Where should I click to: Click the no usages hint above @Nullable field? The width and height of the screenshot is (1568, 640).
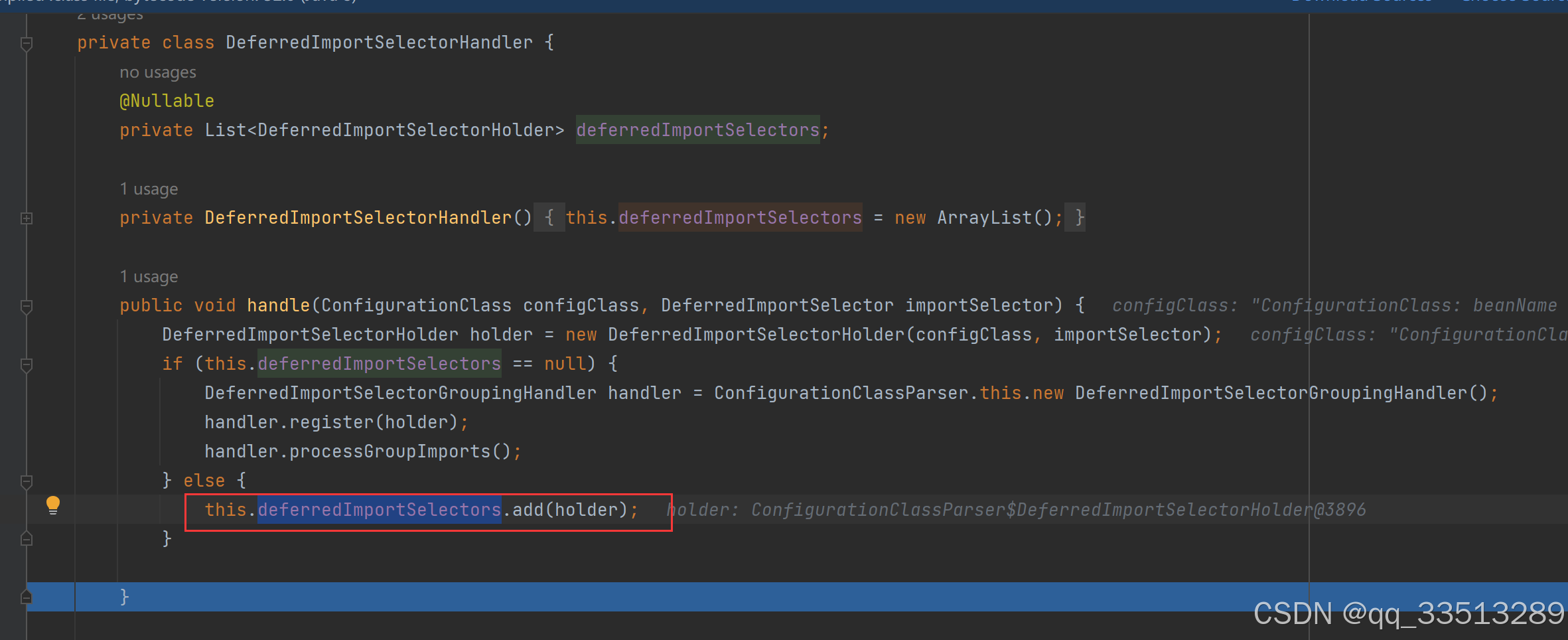(x=157, y=72)
